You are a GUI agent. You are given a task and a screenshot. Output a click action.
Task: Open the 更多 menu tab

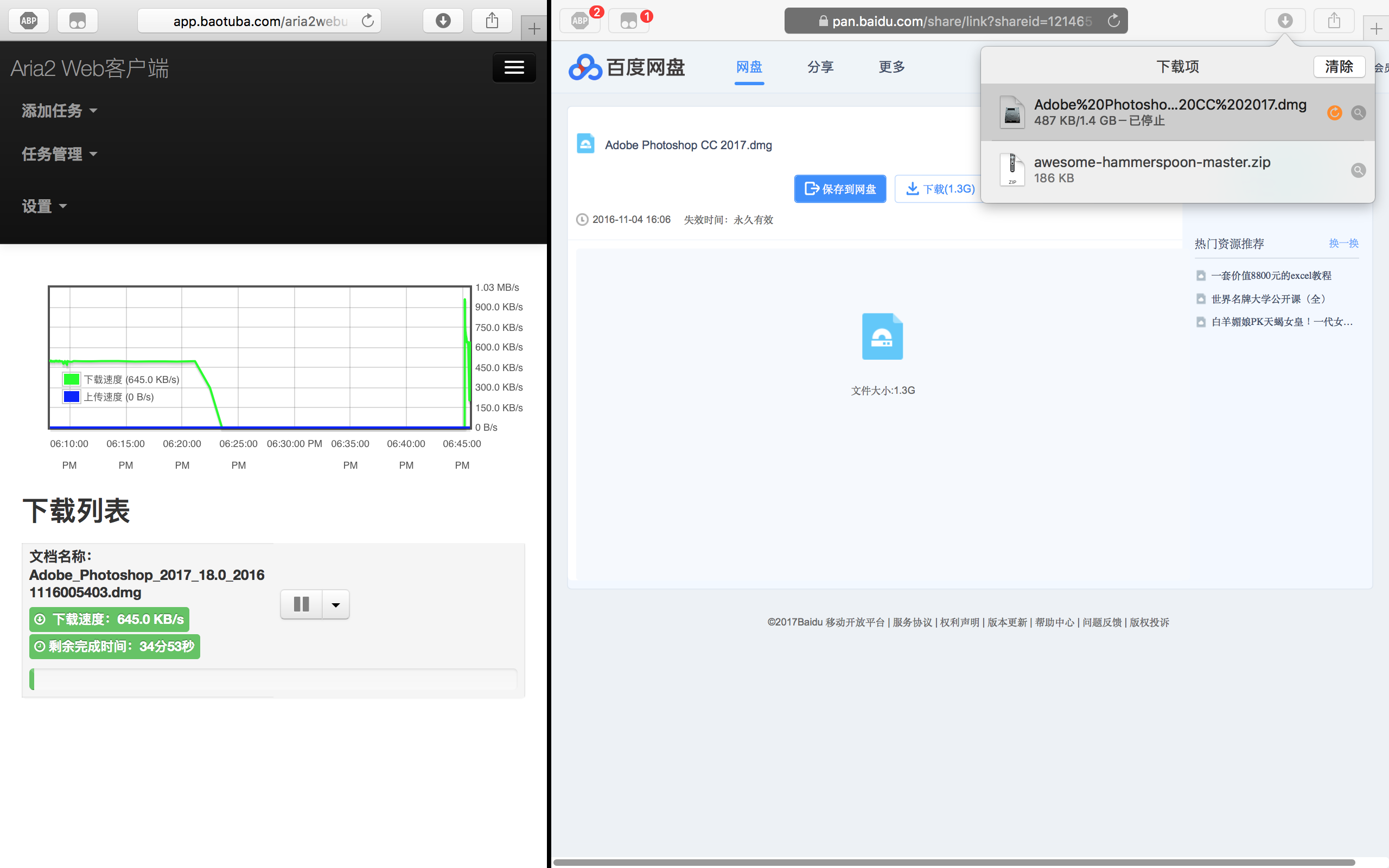tap(891, 67)
